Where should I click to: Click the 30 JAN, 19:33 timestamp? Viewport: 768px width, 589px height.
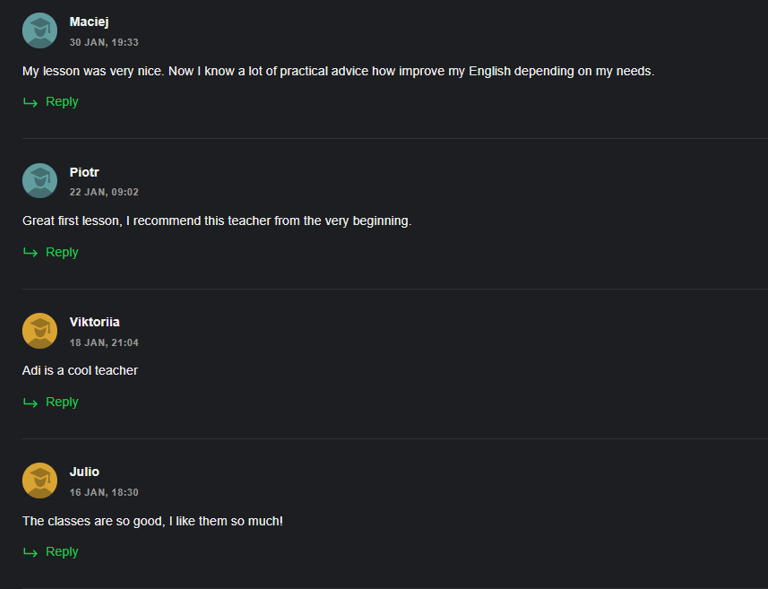point(104,43)
